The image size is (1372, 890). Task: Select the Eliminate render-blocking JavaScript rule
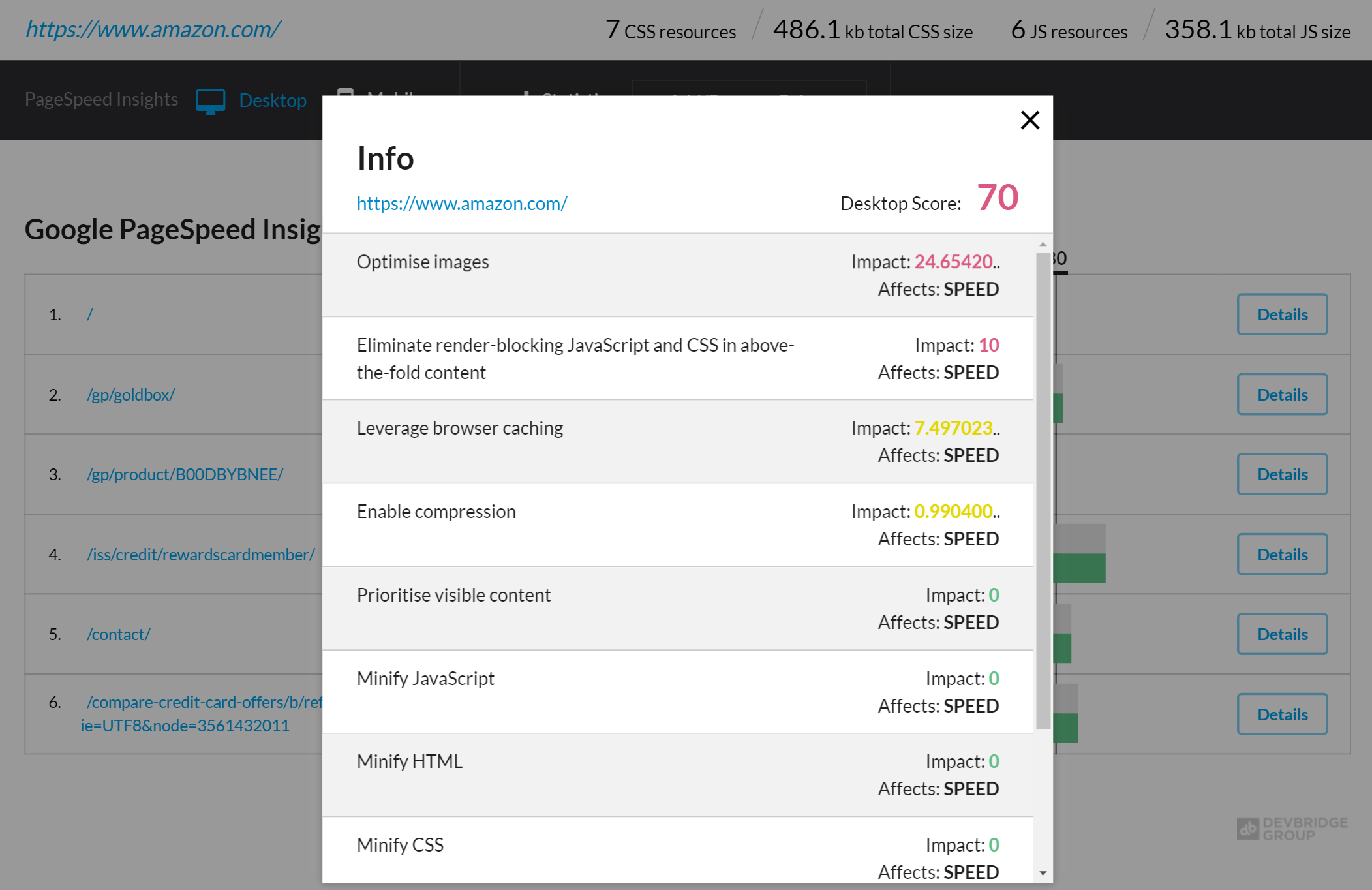(678, 358)
